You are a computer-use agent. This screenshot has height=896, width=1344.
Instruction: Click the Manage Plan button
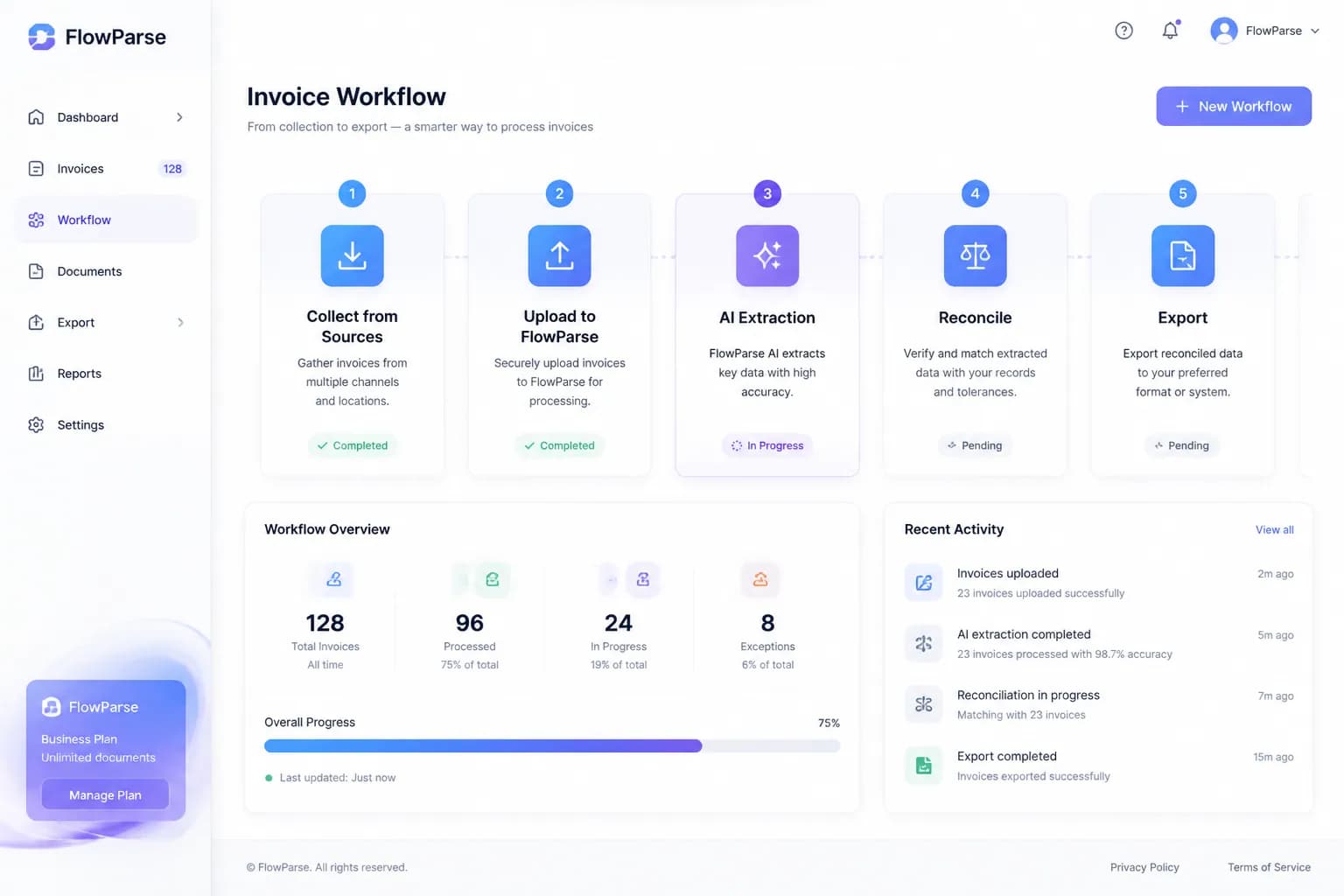105,794
